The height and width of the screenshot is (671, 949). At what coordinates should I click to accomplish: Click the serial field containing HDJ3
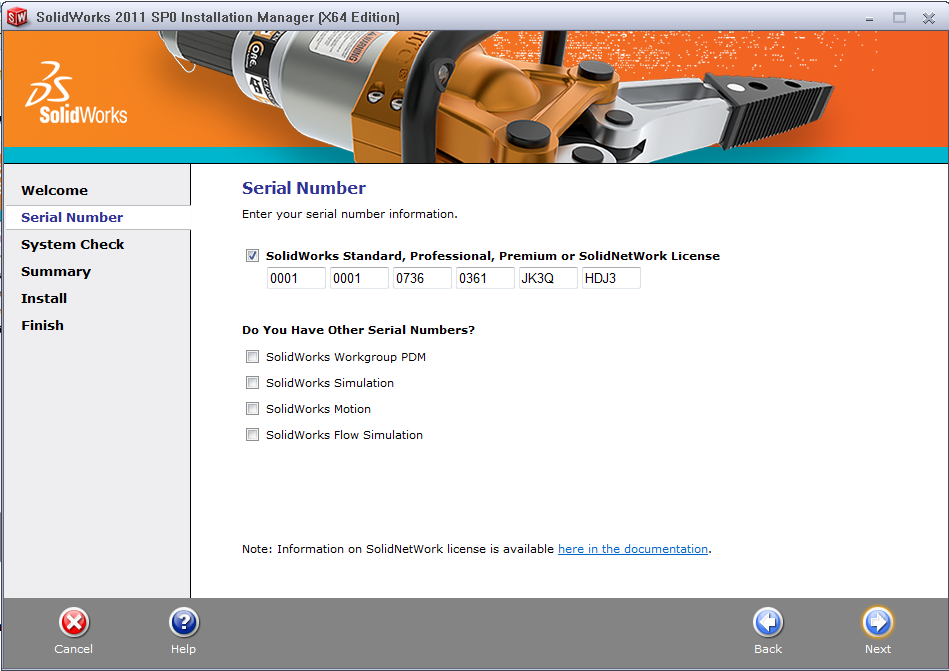611,278
